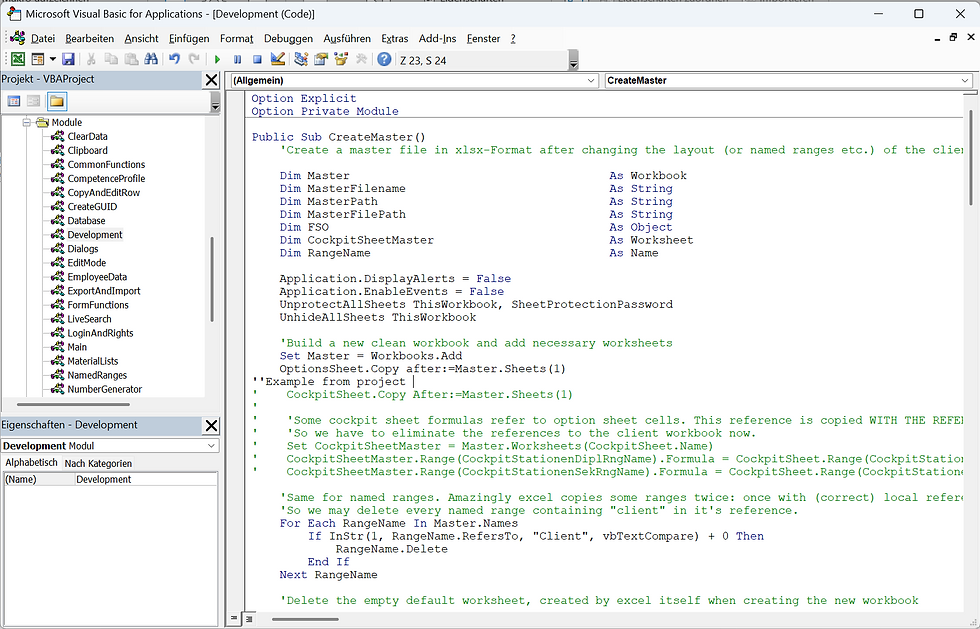980x629 pixels.
Task: Click the View Object icon in Project panel
Action: (x=34, y=101)
